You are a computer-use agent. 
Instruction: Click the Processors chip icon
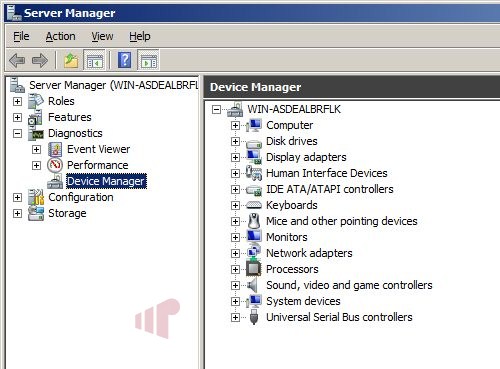click(x=254, y=269)
